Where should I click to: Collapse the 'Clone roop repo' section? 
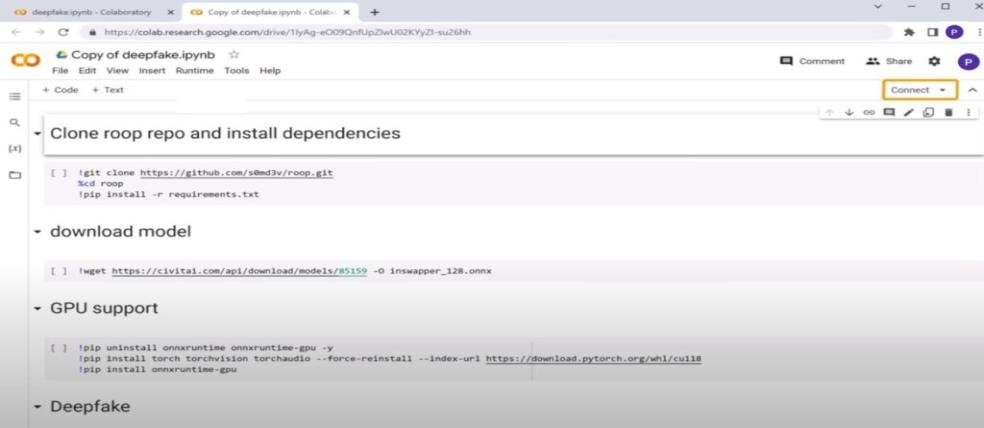pos(38,134)
